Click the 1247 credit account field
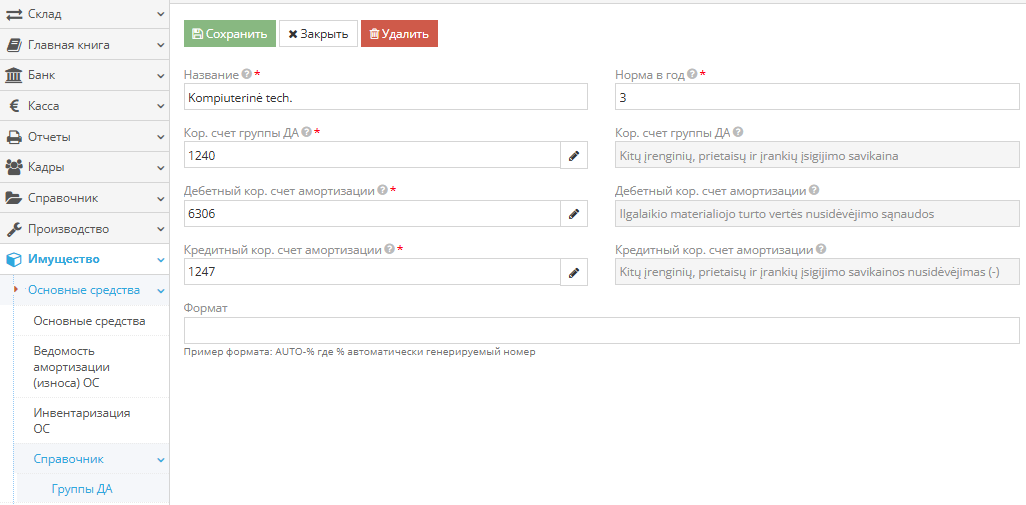The height and width of the screenshot is (505, 1026). 372,272
